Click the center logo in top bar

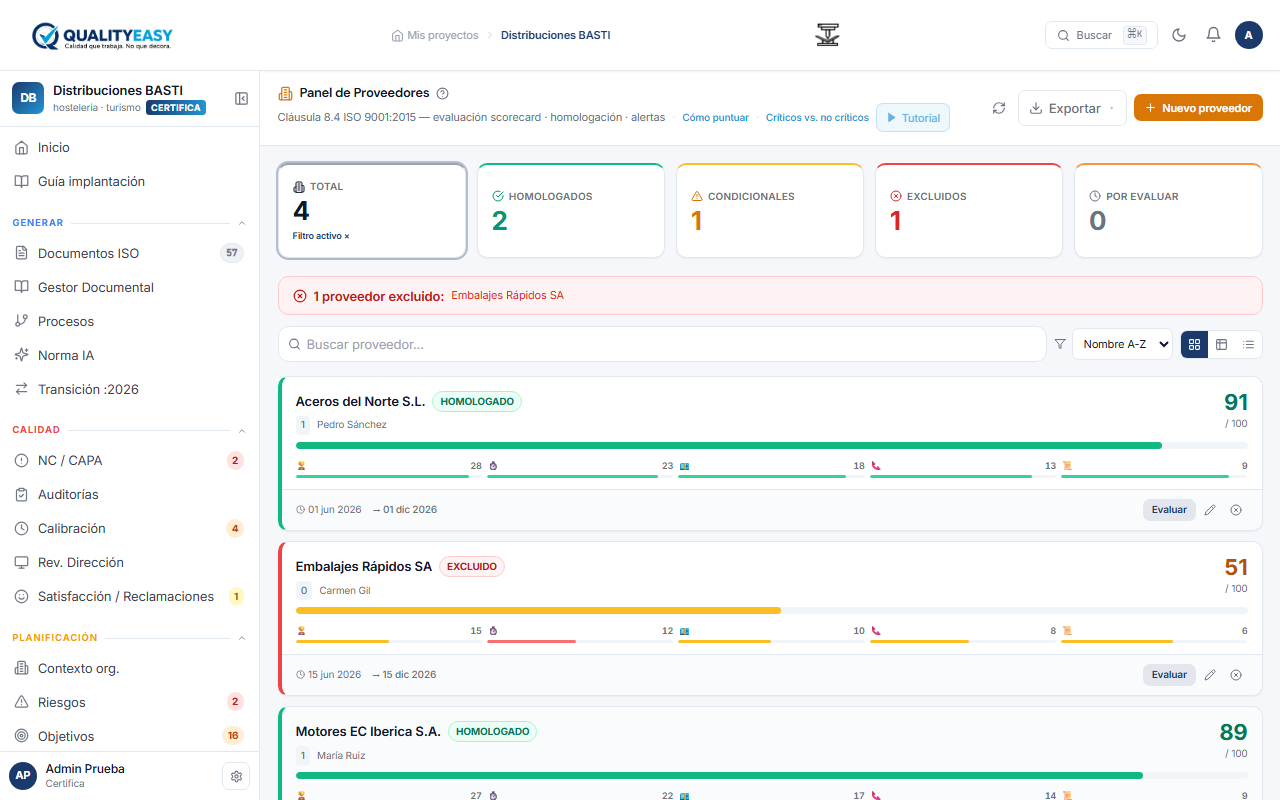click(827, 35)
